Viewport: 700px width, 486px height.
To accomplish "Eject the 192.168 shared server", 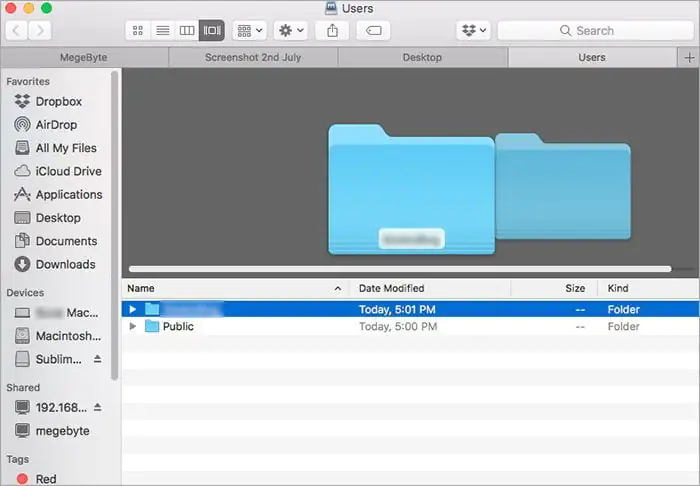I will [98, 407].
